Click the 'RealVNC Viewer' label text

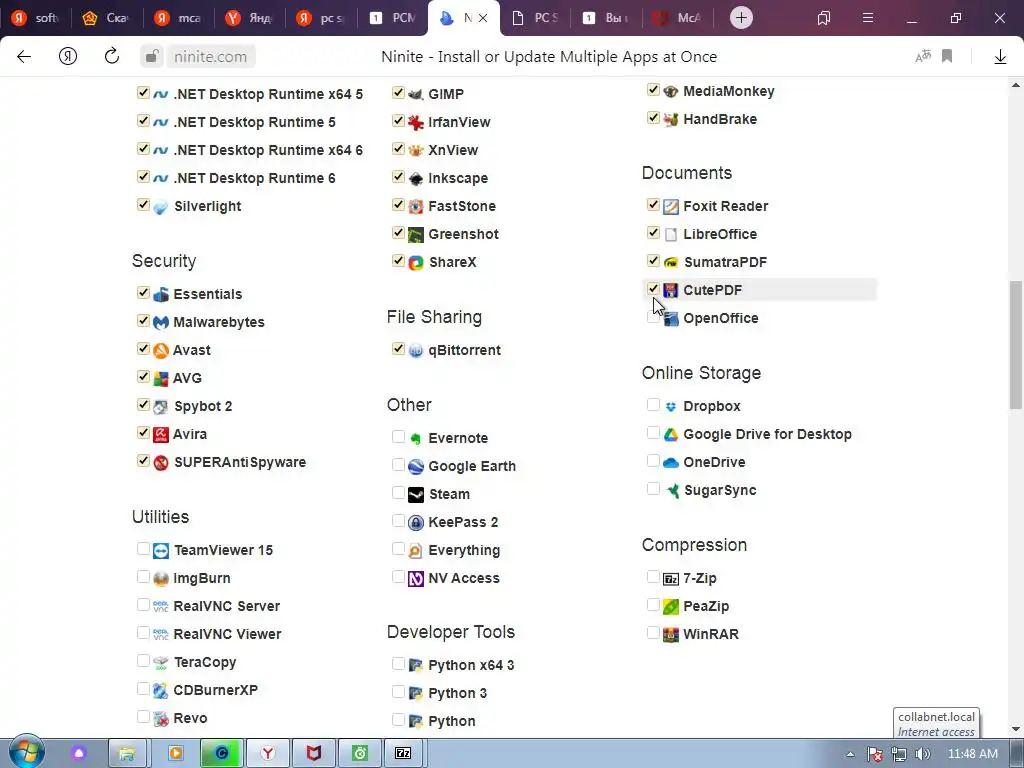pos(227,634)
